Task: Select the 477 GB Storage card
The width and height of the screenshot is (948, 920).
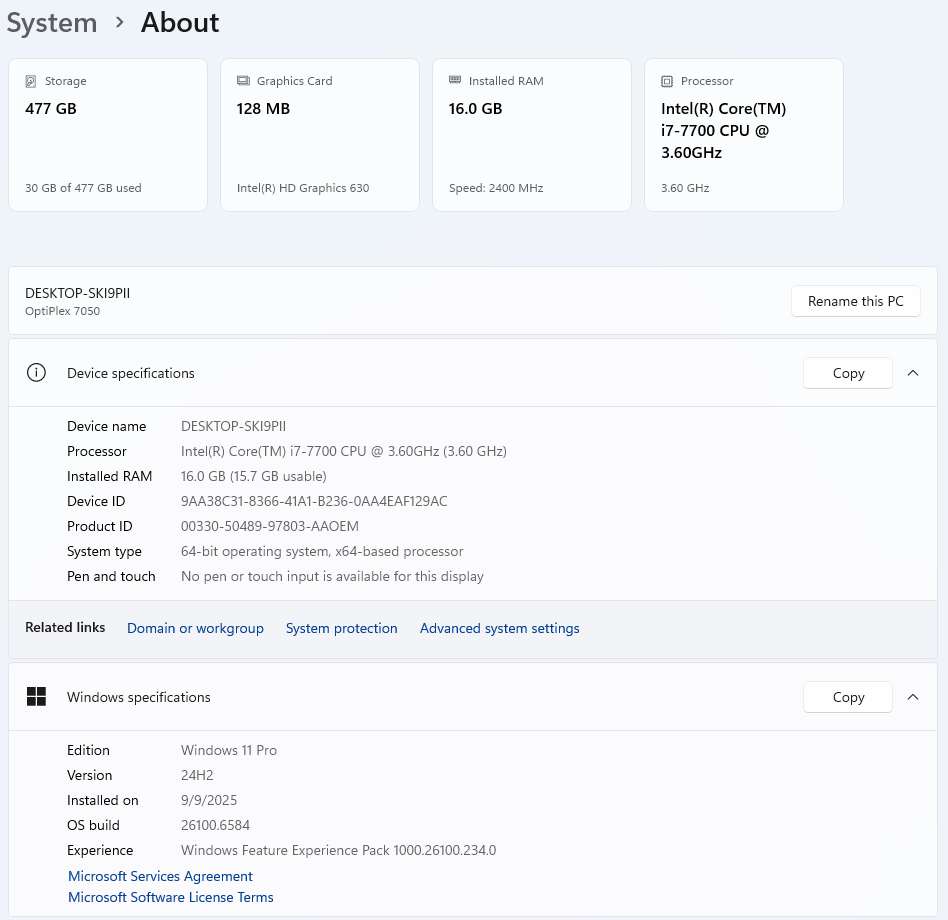Action: click(x=108, y=135)
